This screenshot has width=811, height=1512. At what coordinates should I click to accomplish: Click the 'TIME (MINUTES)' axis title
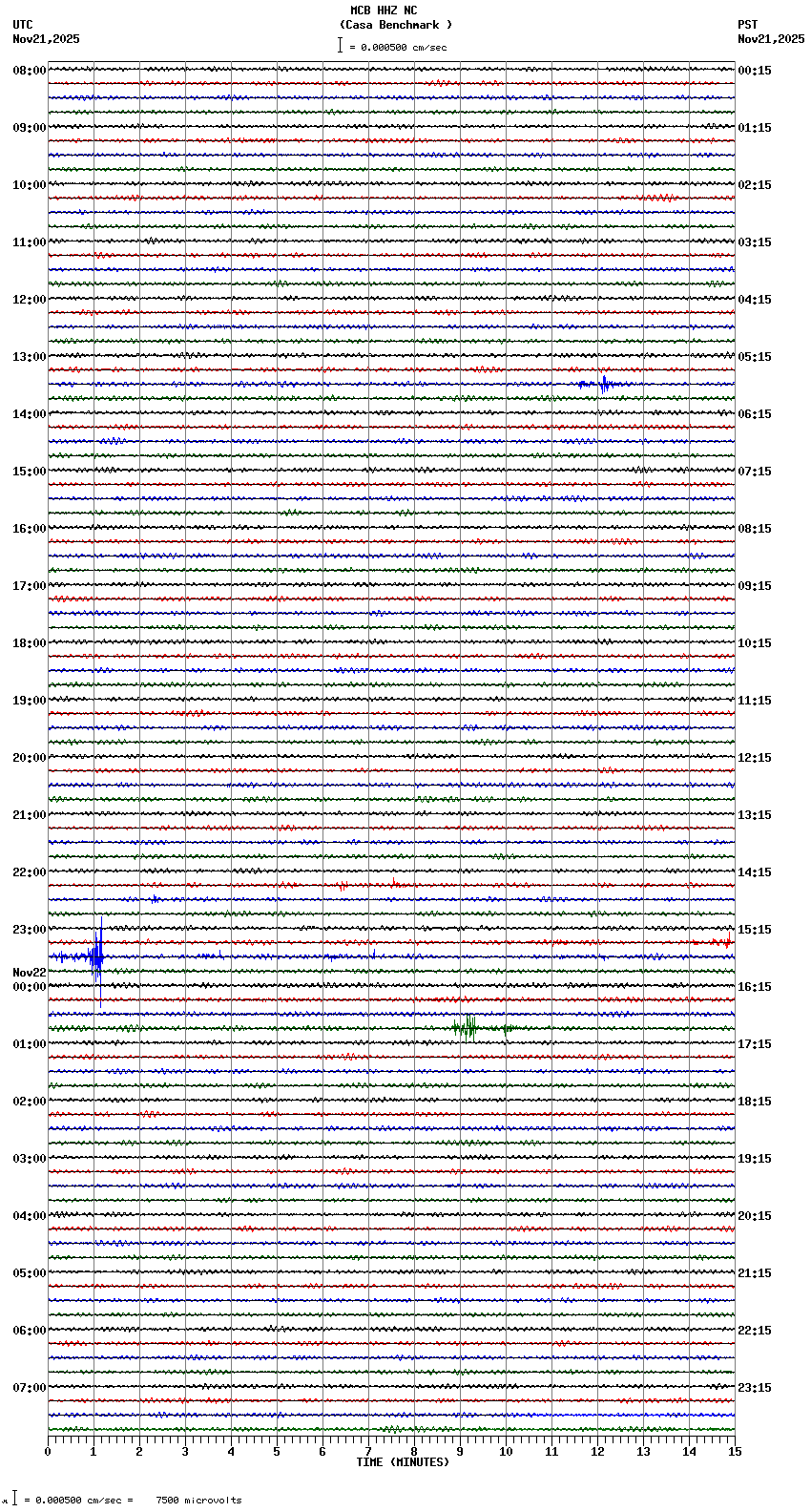click(x=403, y=1462)
